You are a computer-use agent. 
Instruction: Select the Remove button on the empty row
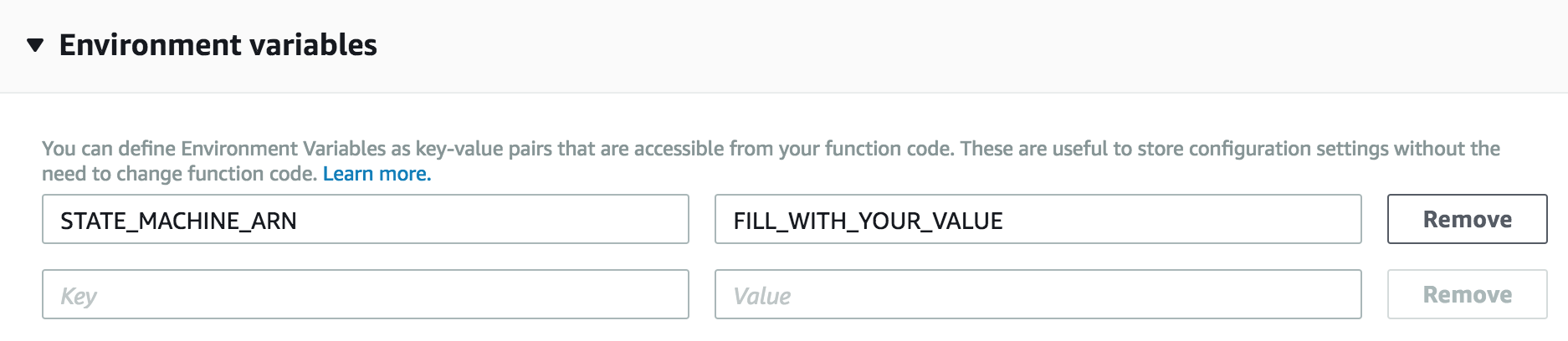point(1467,294)
